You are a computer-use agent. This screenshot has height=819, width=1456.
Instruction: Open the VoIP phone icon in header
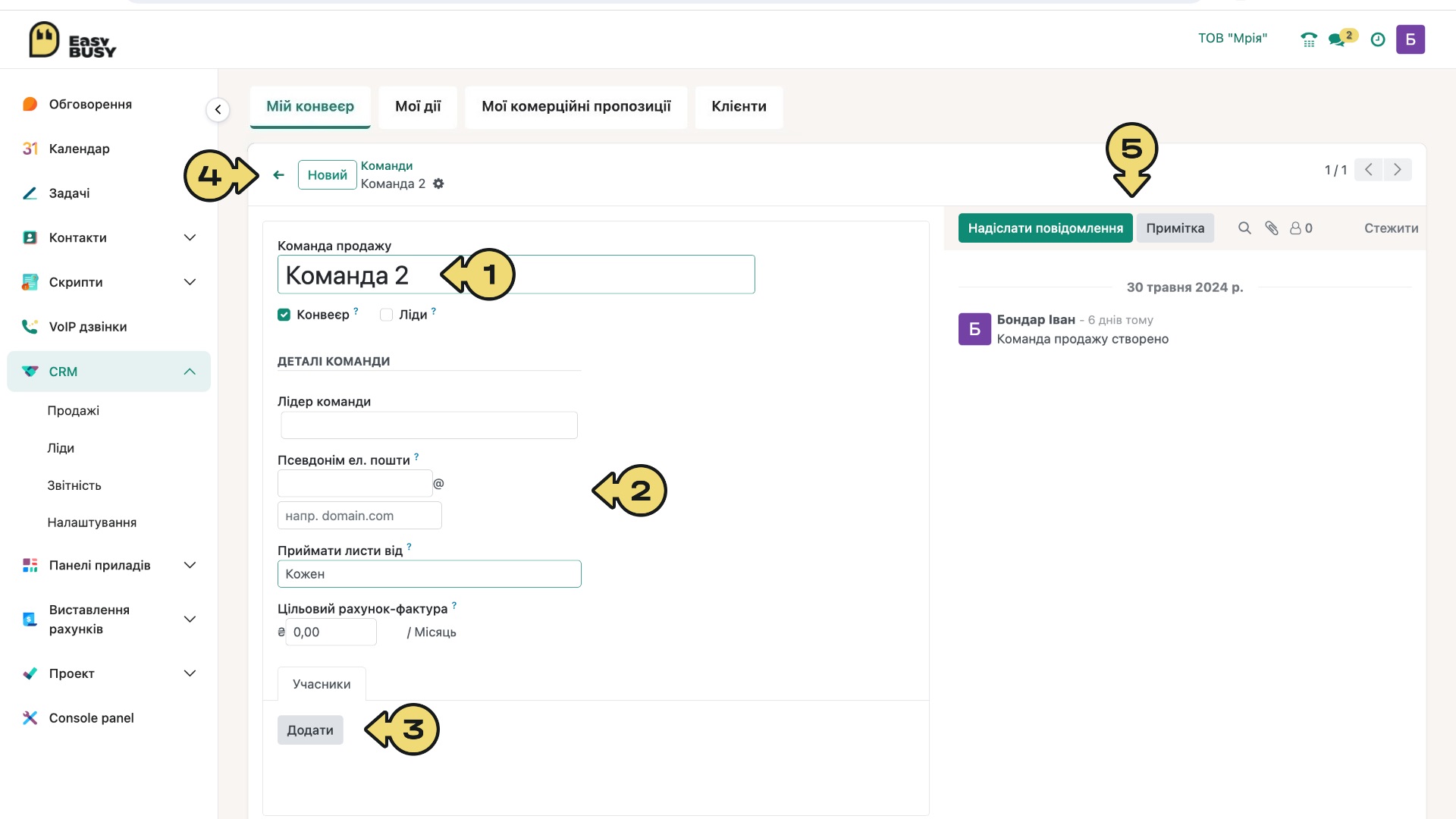click(1309, 39)
